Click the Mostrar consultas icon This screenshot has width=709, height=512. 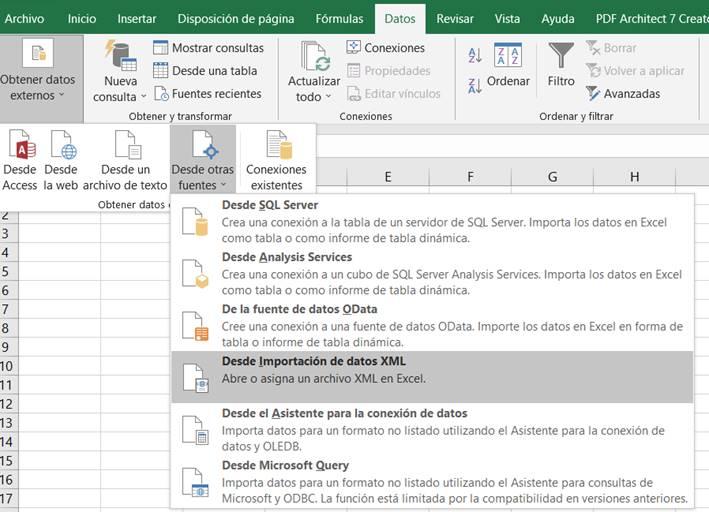(161, 47)
